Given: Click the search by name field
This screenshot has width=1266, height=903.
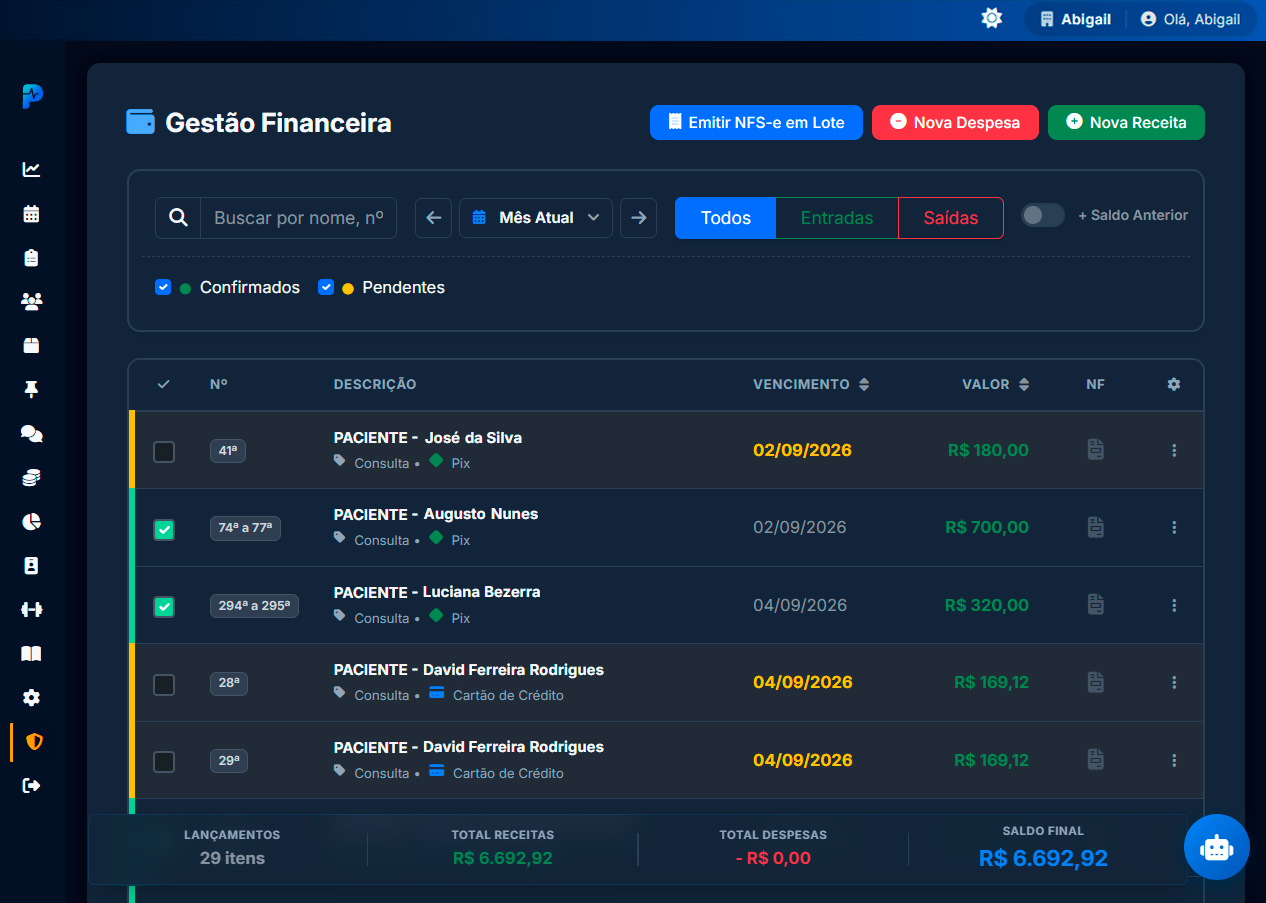Looking at the screenshot, I should [298, 217].
